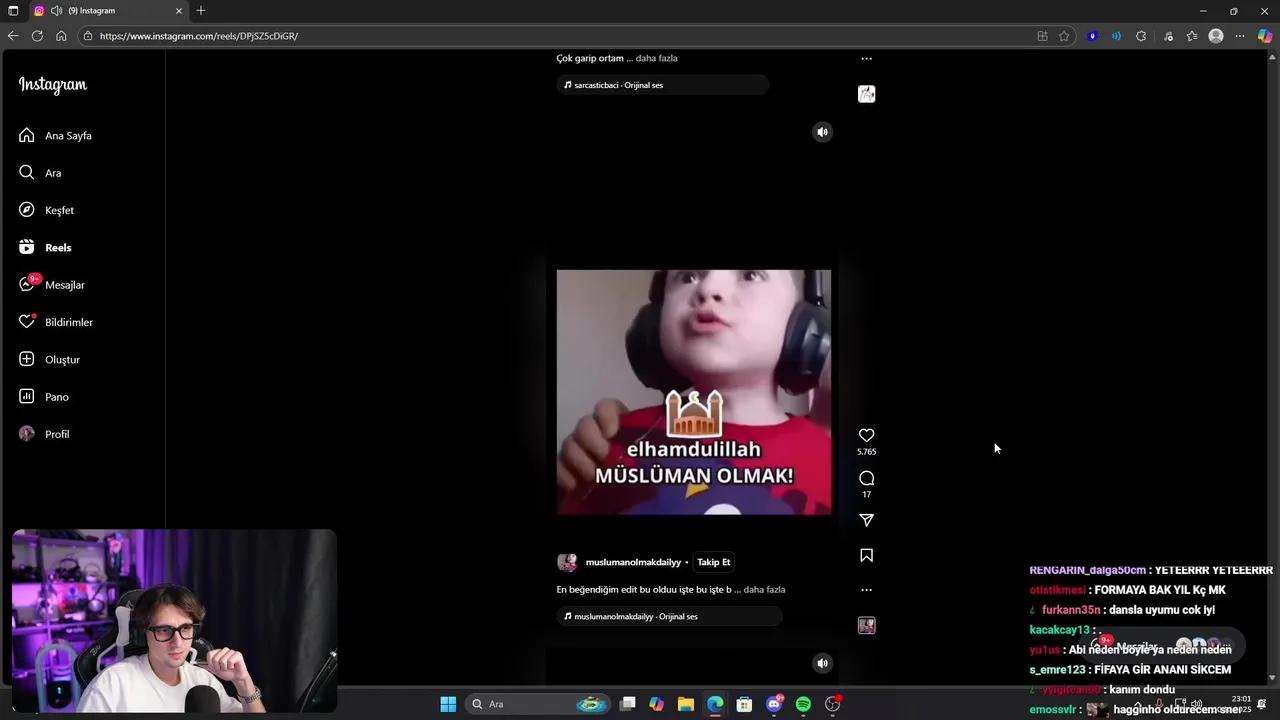Go to Keşfet explore page
1280x720 pixels.
pyautogui.click(x=46, y=210)
